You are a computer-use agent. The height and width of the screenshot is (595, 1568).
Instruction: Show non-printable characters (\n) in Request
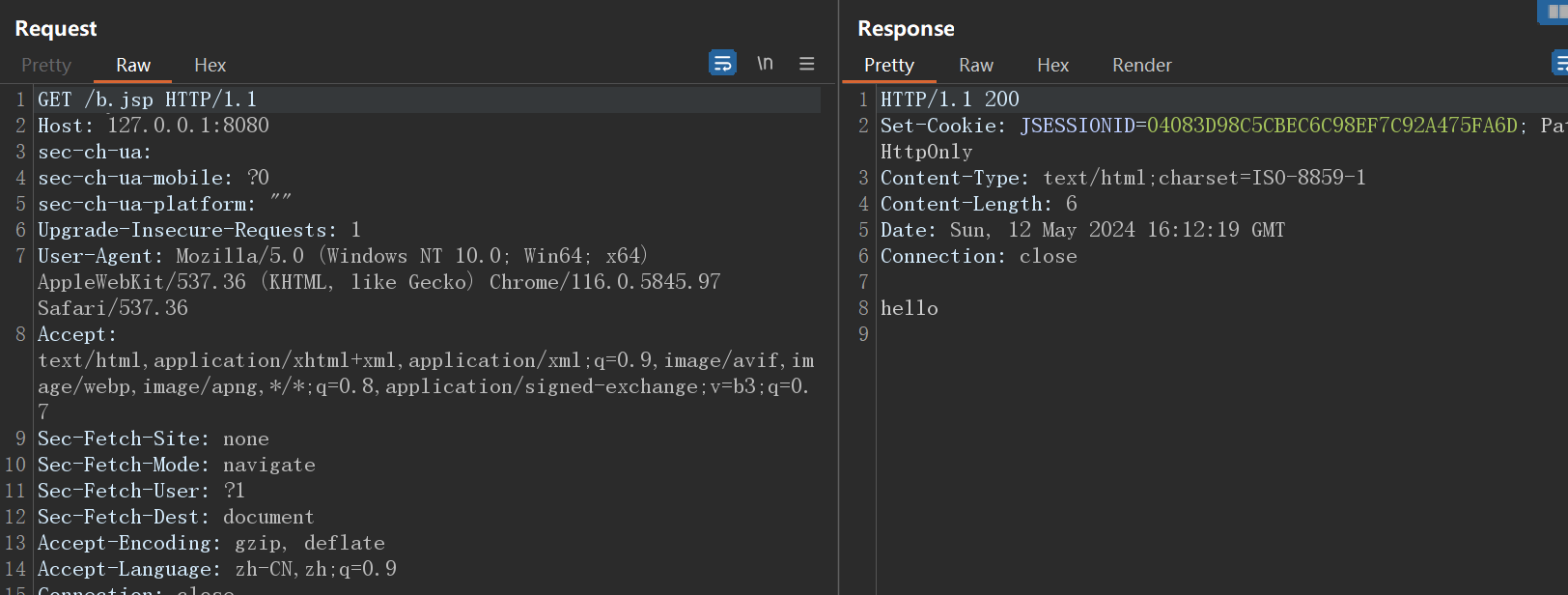click(x=765, y=63)
